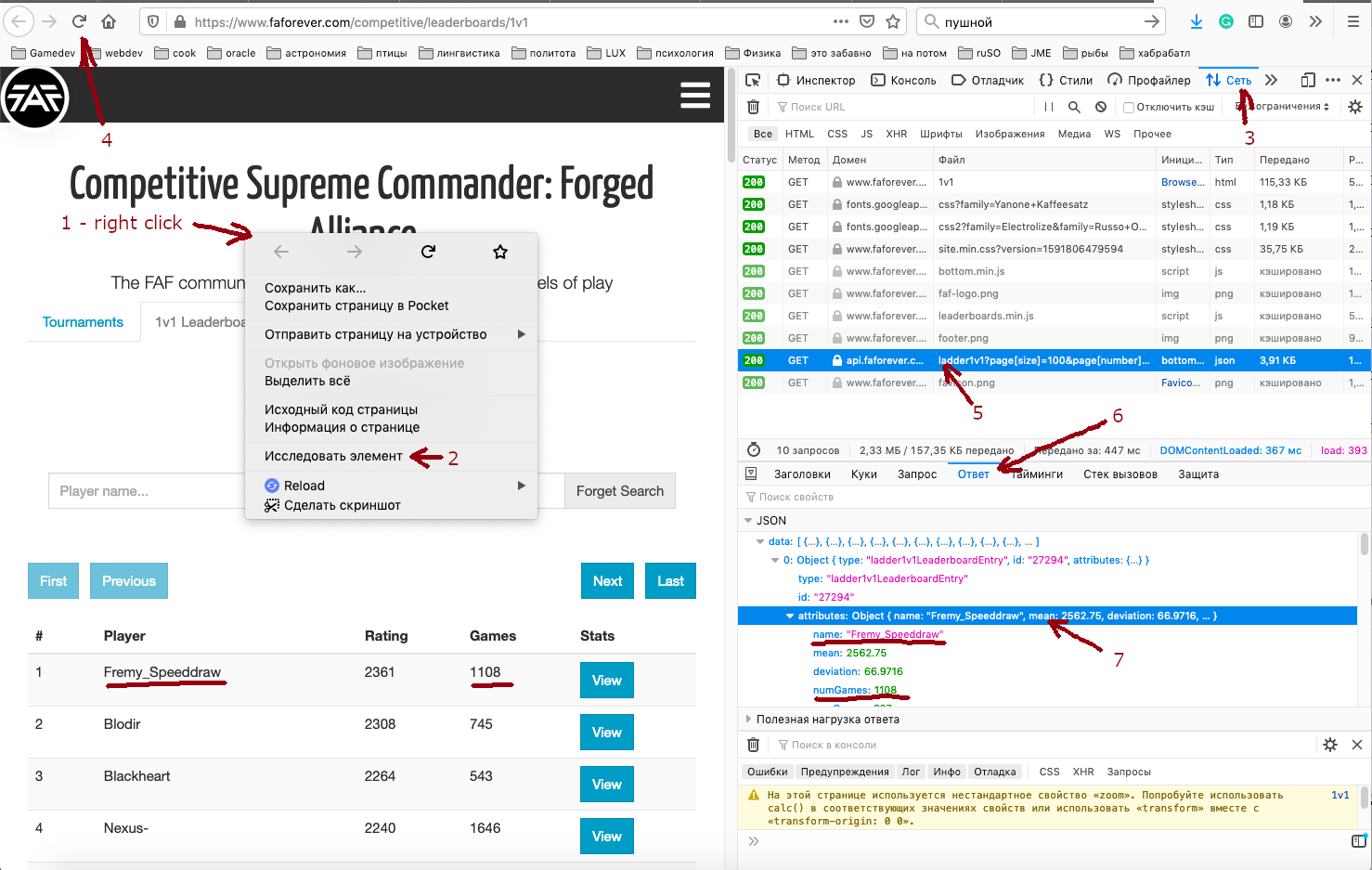Click the FAF logo on the website
1372x870 pixels.
pos(35,97)
